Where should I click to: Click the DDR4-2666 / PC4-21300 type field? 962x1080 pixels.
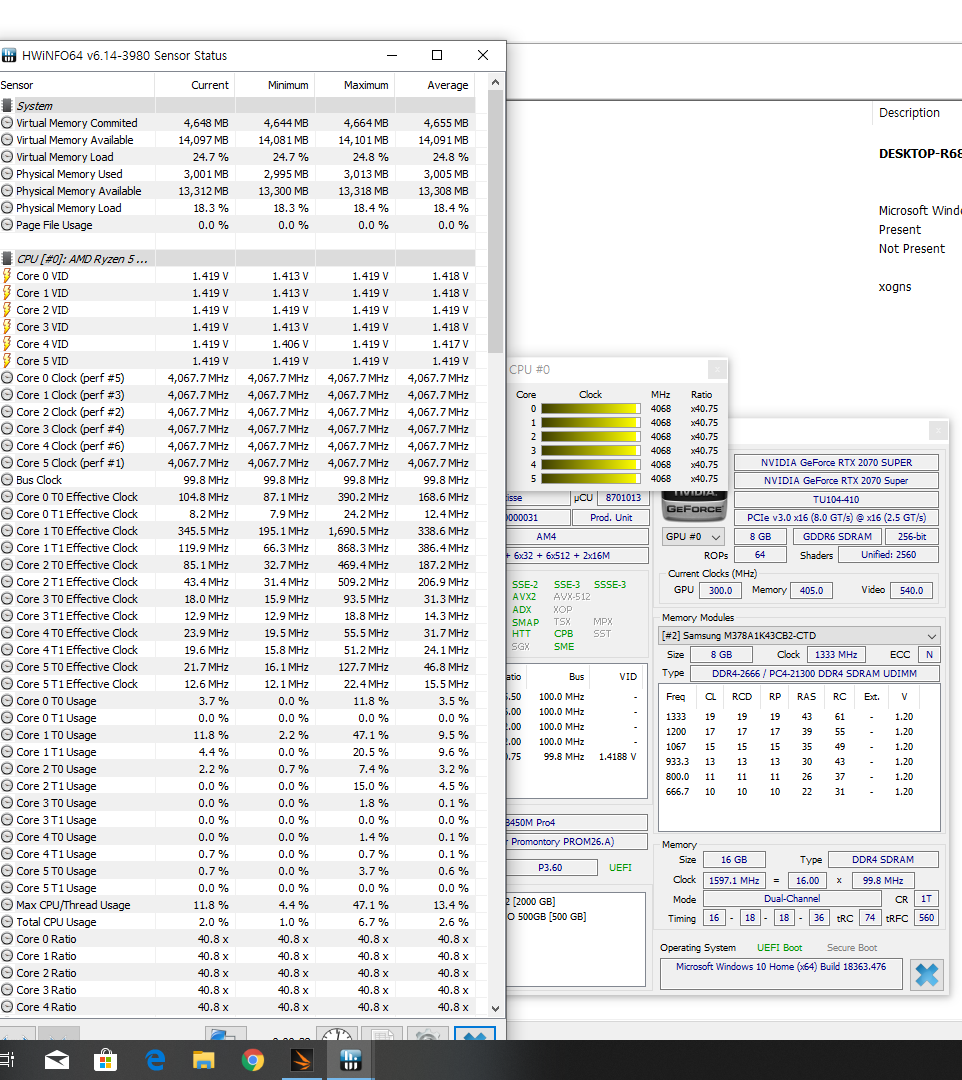tap(815, 674)
